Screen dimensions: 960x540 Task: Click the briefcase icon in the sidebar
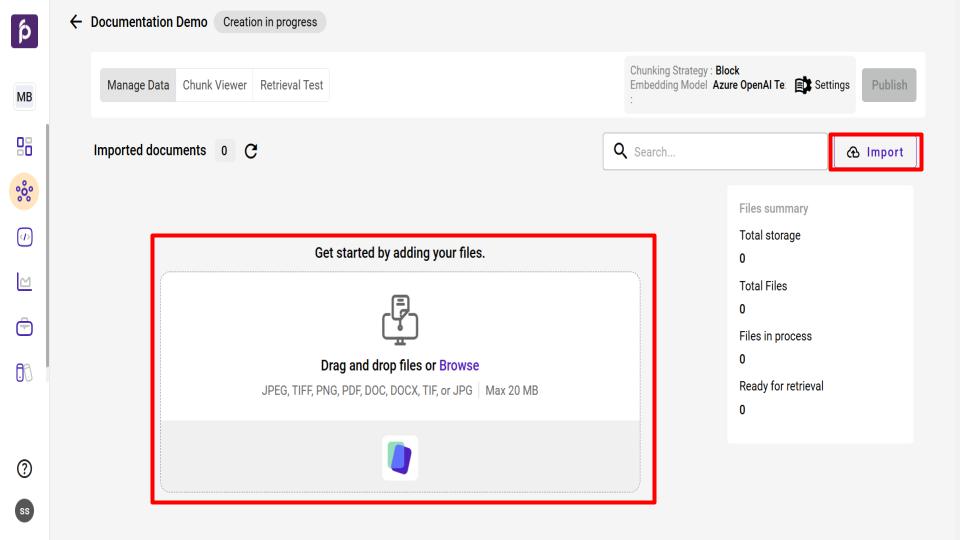pyautogui.click(x=24, y=328)
